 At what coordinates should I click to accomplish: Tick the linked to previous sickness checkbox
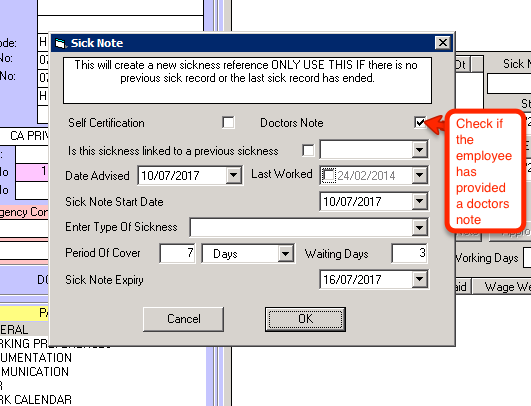(308, 150)
